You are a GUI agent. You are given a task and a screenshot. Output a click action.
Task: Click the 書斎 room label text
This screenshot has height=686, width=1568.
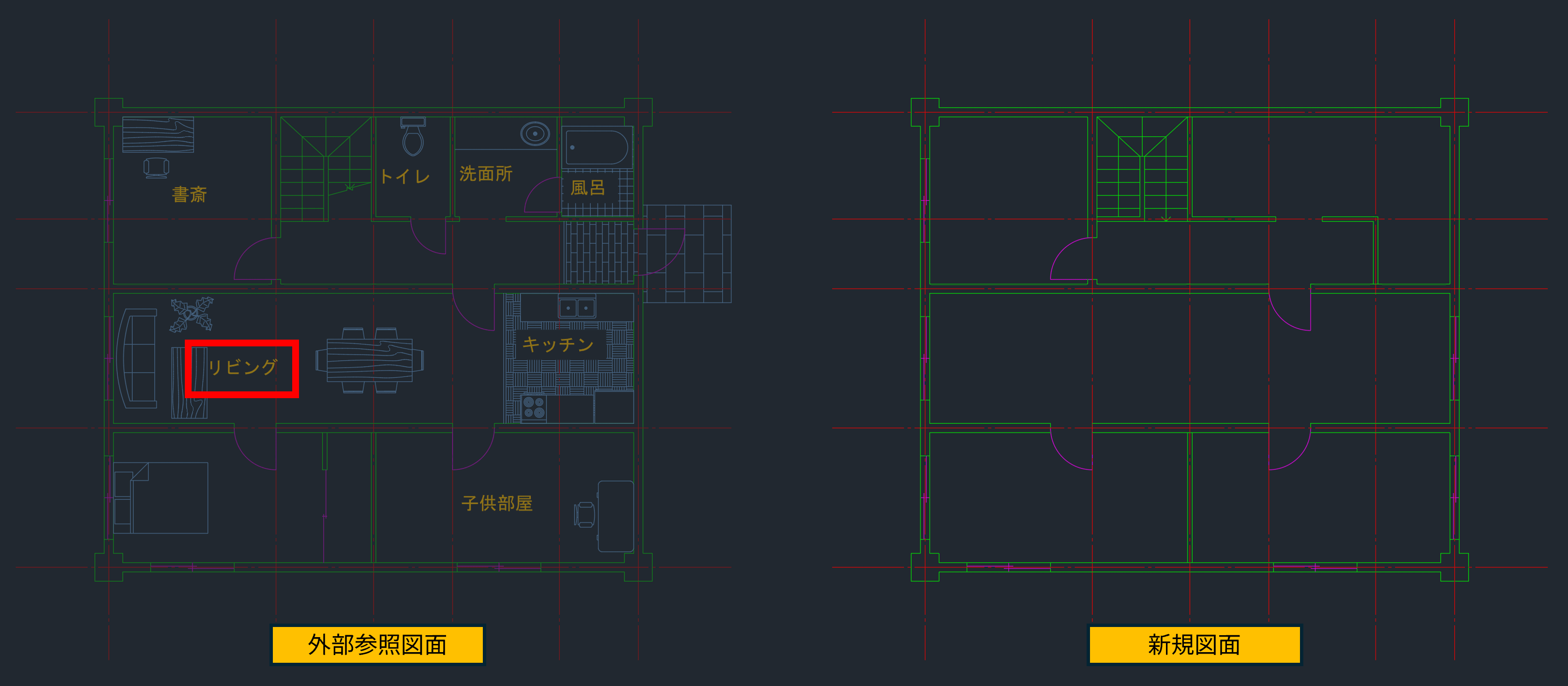click(189, 195)
